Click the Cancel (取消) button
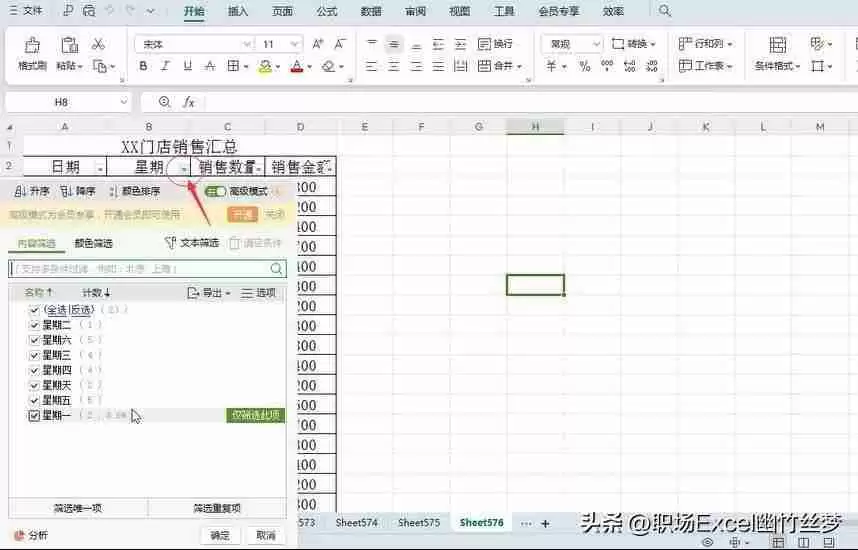 coord(266,535)
